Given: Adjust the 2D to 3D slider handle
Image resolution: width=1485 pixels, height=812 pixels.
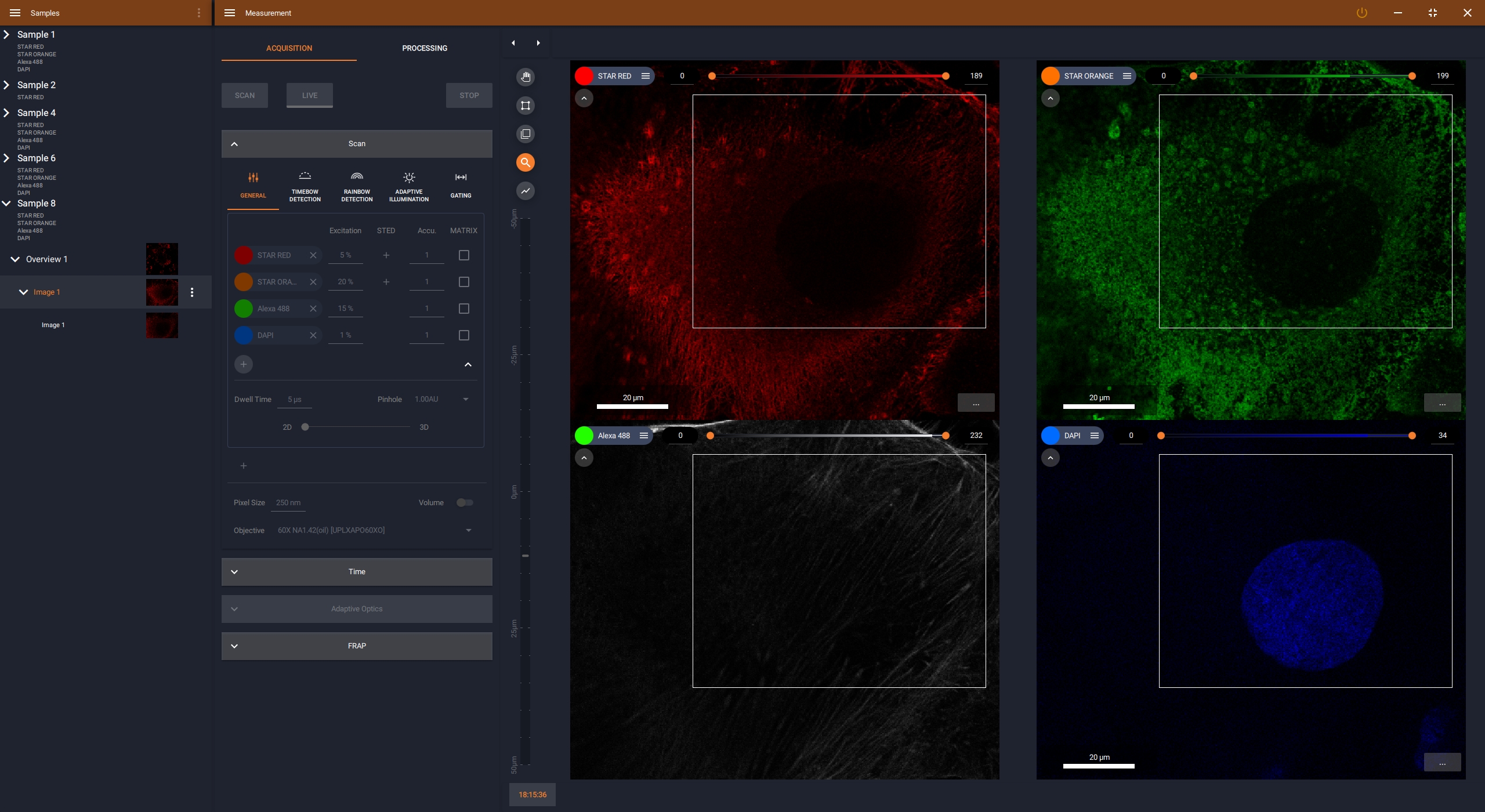Looking at the screenshot, I should coord(305,427).
